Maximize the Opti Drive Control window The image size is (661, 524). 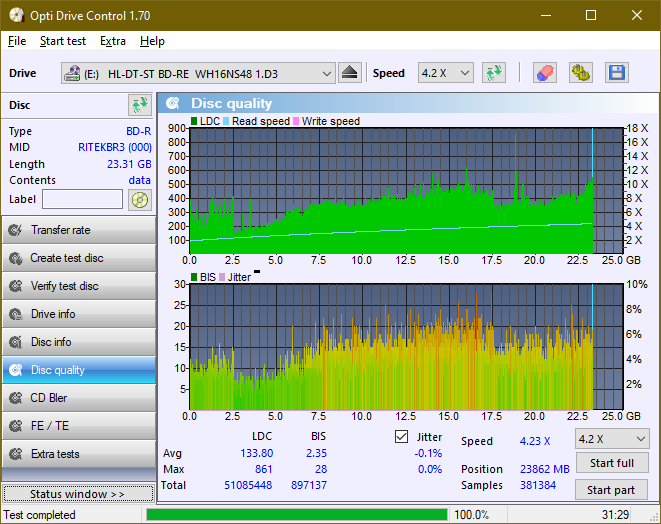pos(591,16)
